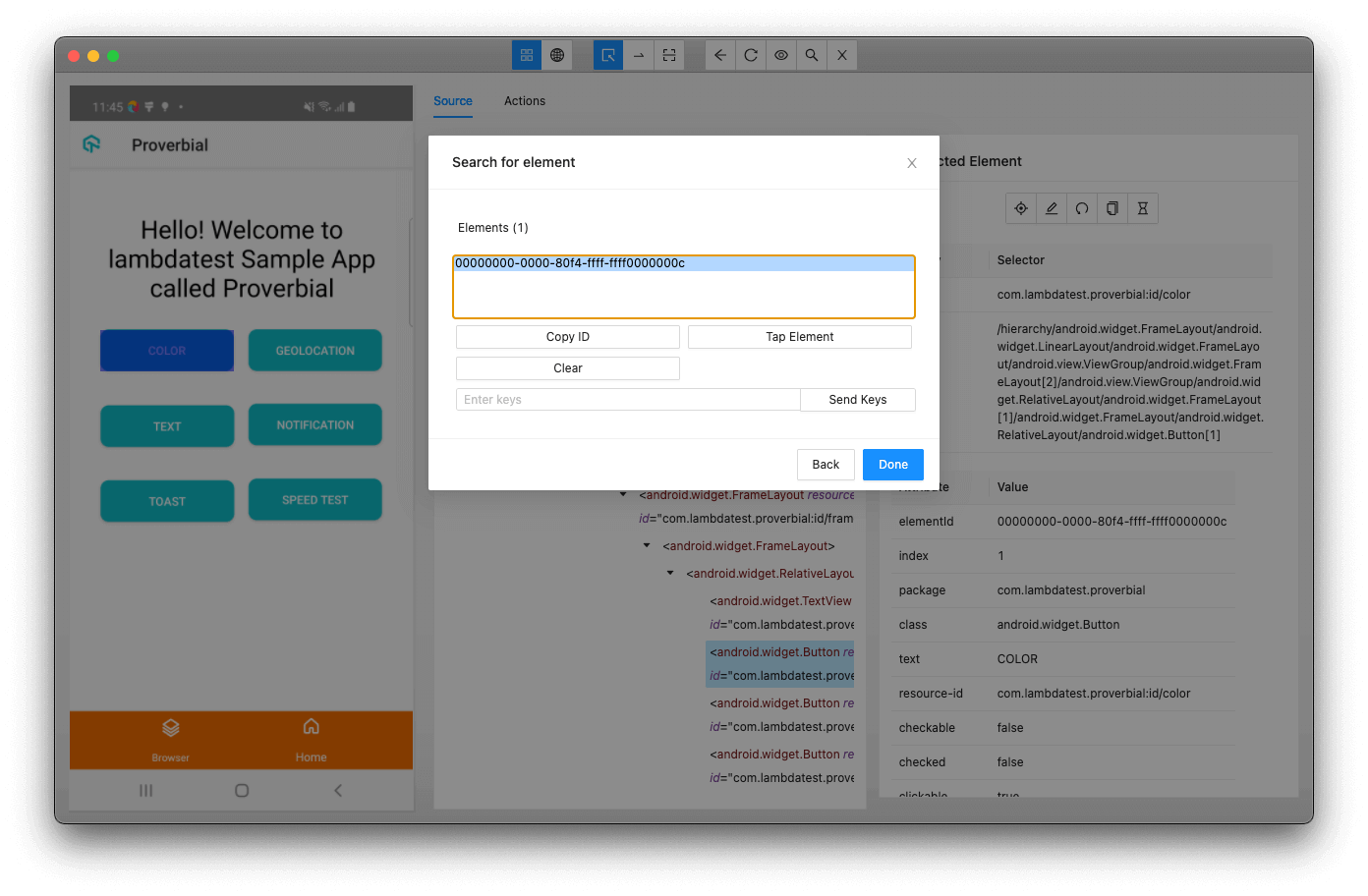Switch to the Actions tab
The image size is (1368, 896).
point(525,100)
